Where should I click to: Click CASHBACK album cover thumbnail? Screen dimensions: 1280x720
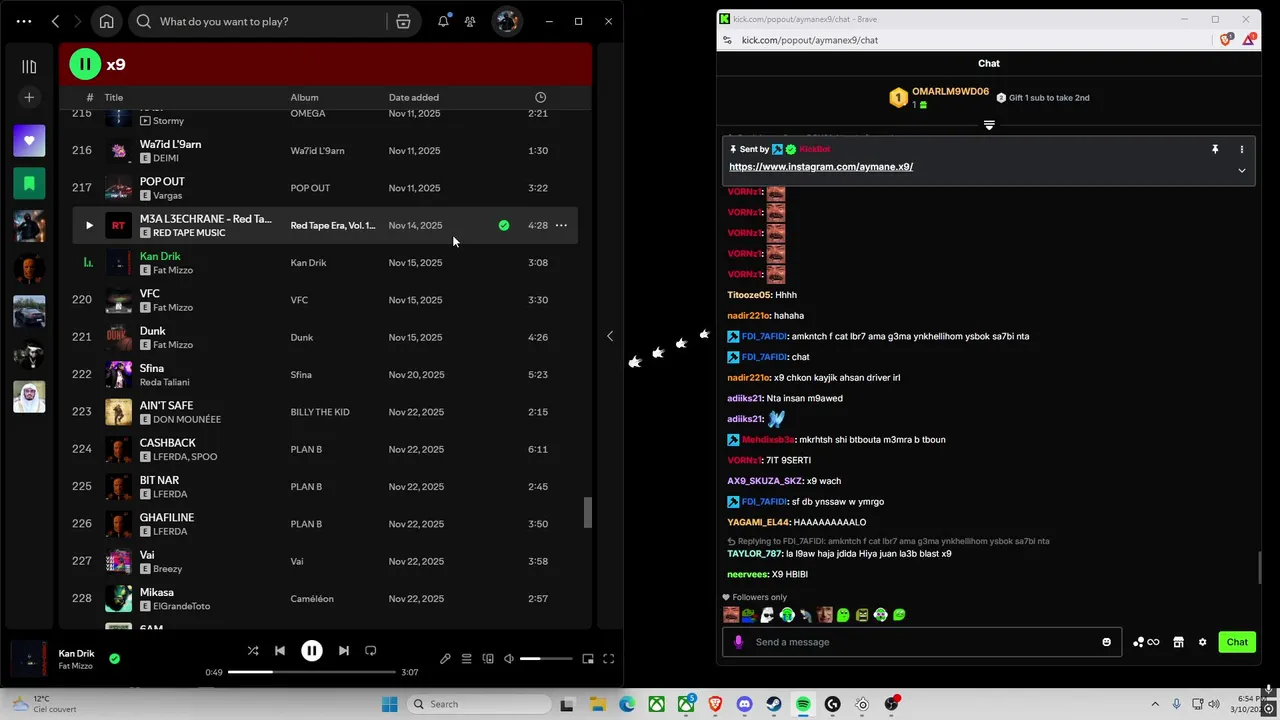coord(118,449)
